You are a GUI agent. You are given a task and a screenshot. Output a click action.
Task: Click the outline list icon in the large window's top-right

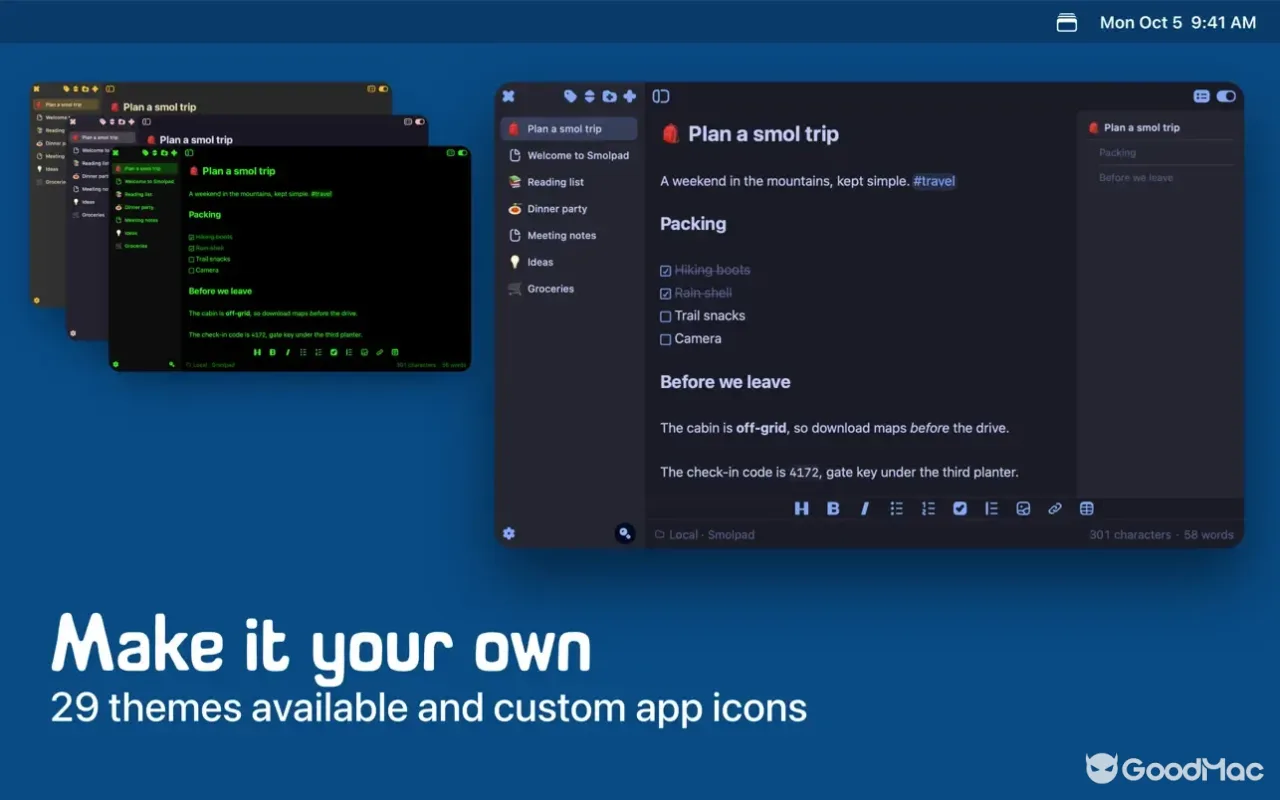[x=1201, y=96]
